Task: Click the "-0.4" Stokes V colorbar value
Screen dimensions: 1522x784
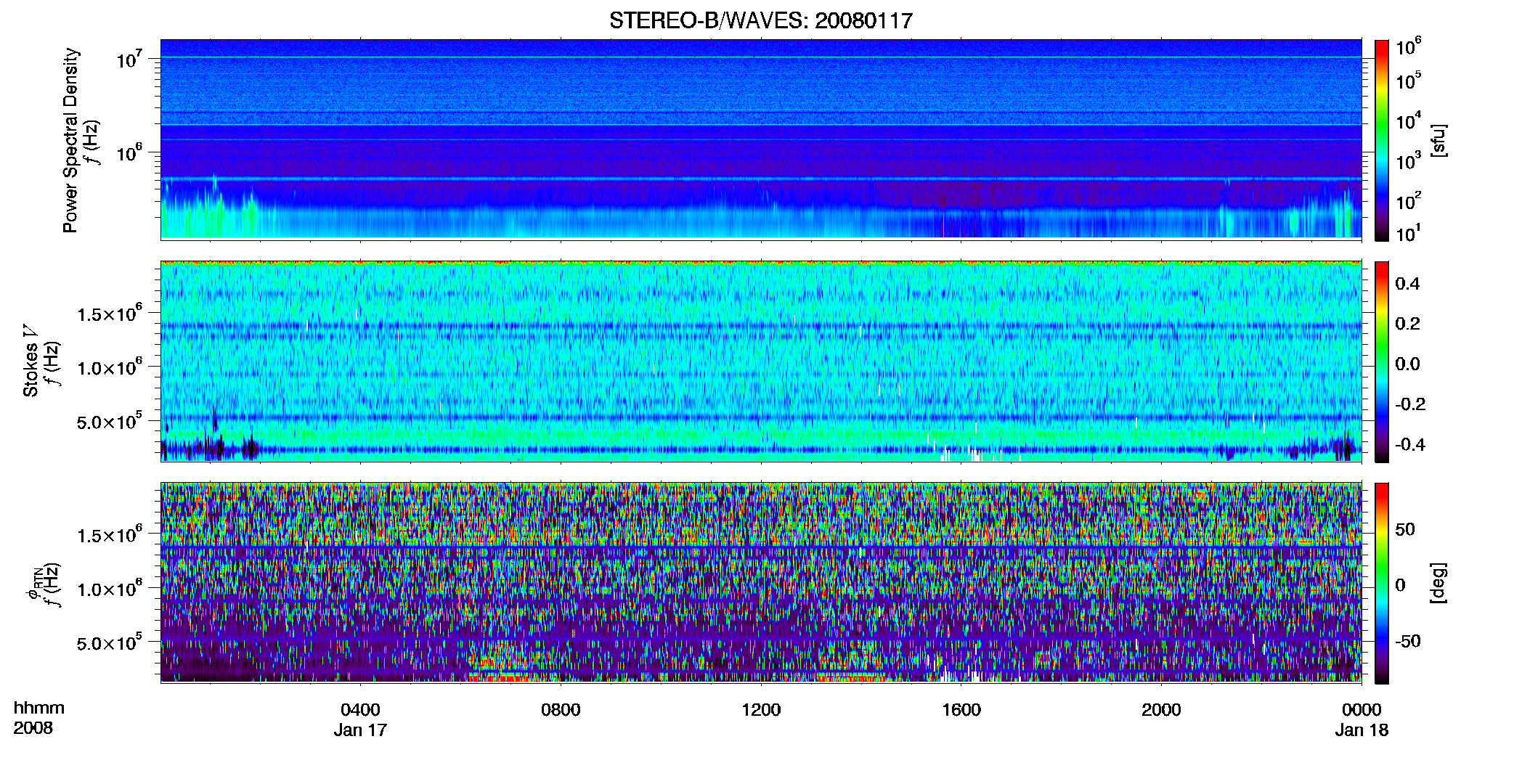Action: (x=1411, y=445)
